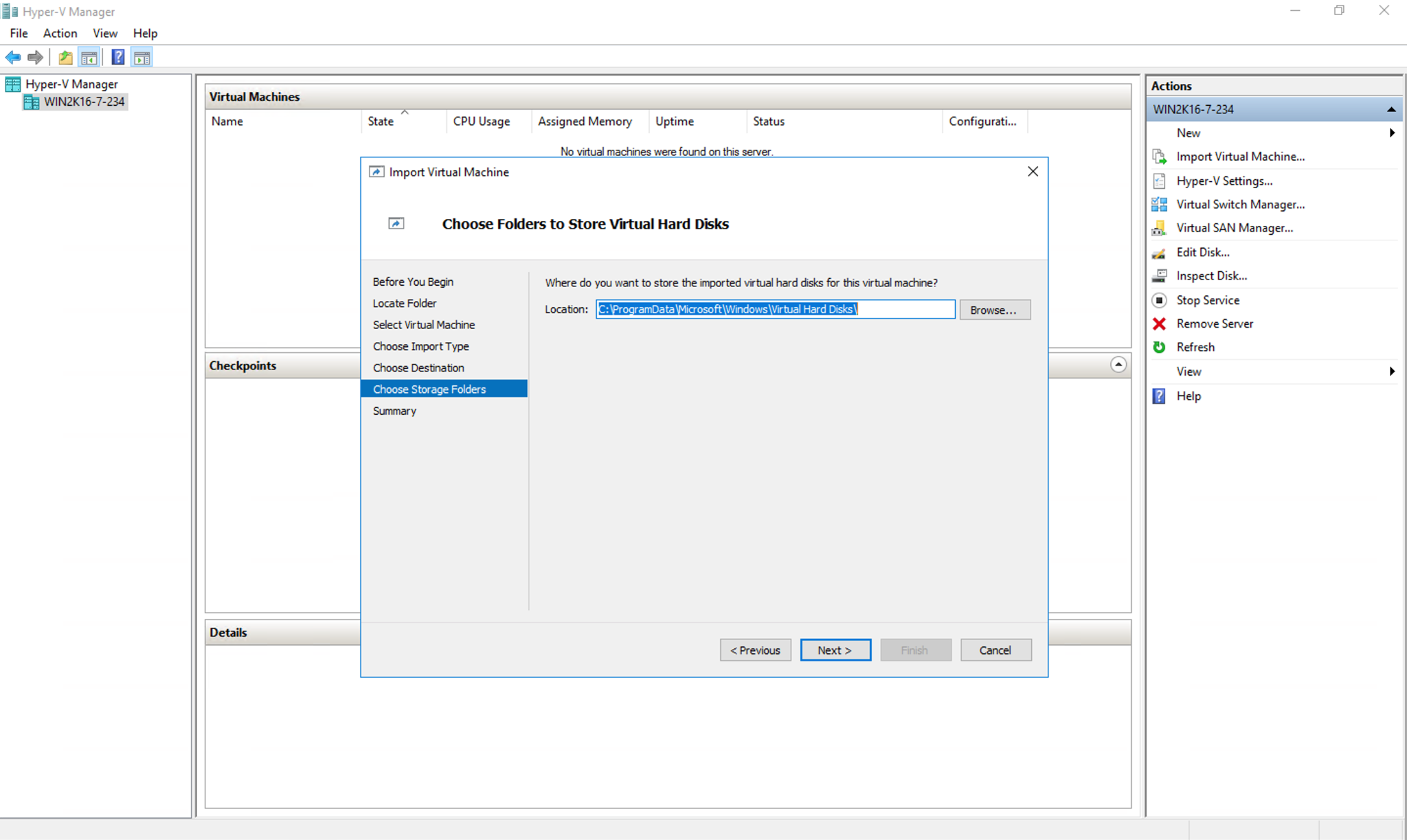
Task: Sort by the Name column header
Action: pyautogui.click(x=283, y=122)
